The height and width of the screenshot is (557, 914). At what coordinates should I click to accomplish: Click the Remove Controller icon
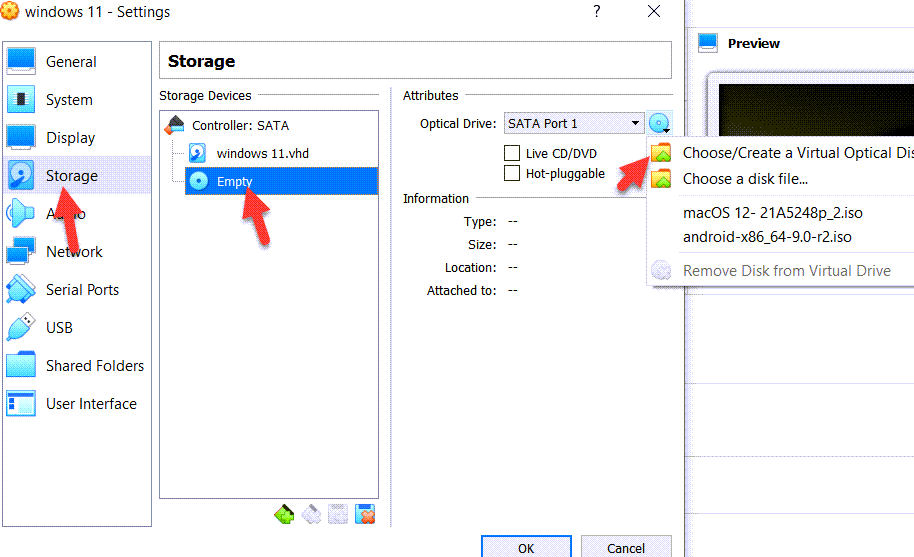pyautogui.click(x=311, y=514)
